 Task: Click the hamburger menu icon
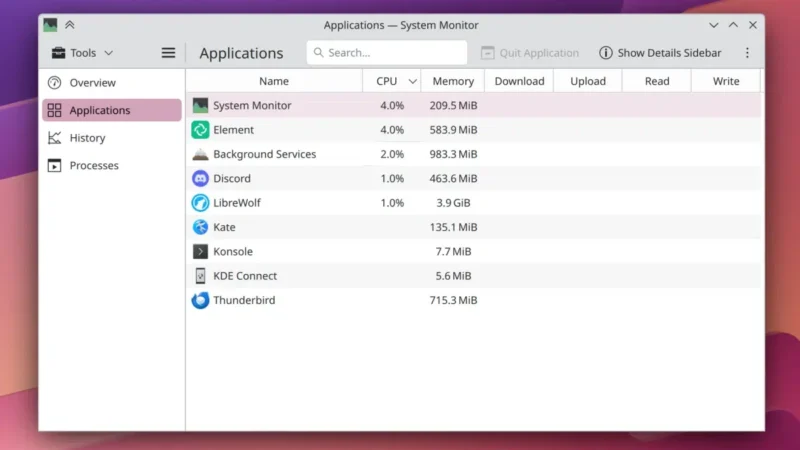coord(168,53)
